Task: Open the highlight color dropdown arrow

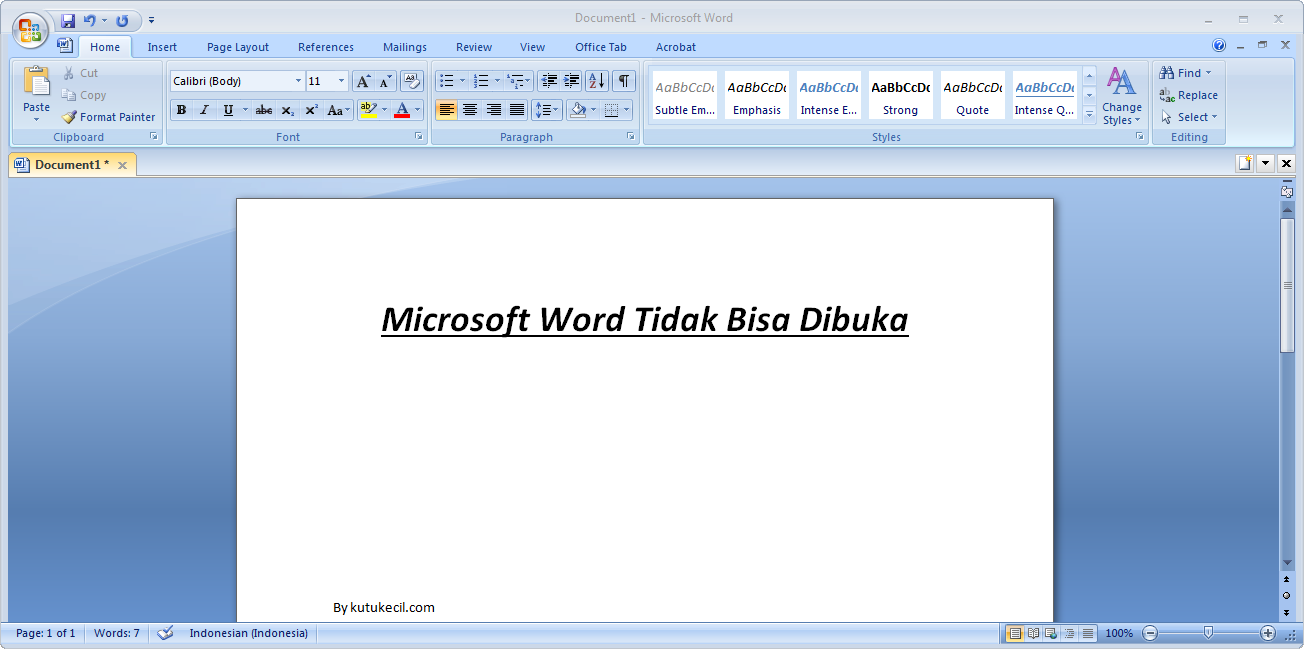Action: 384,110
